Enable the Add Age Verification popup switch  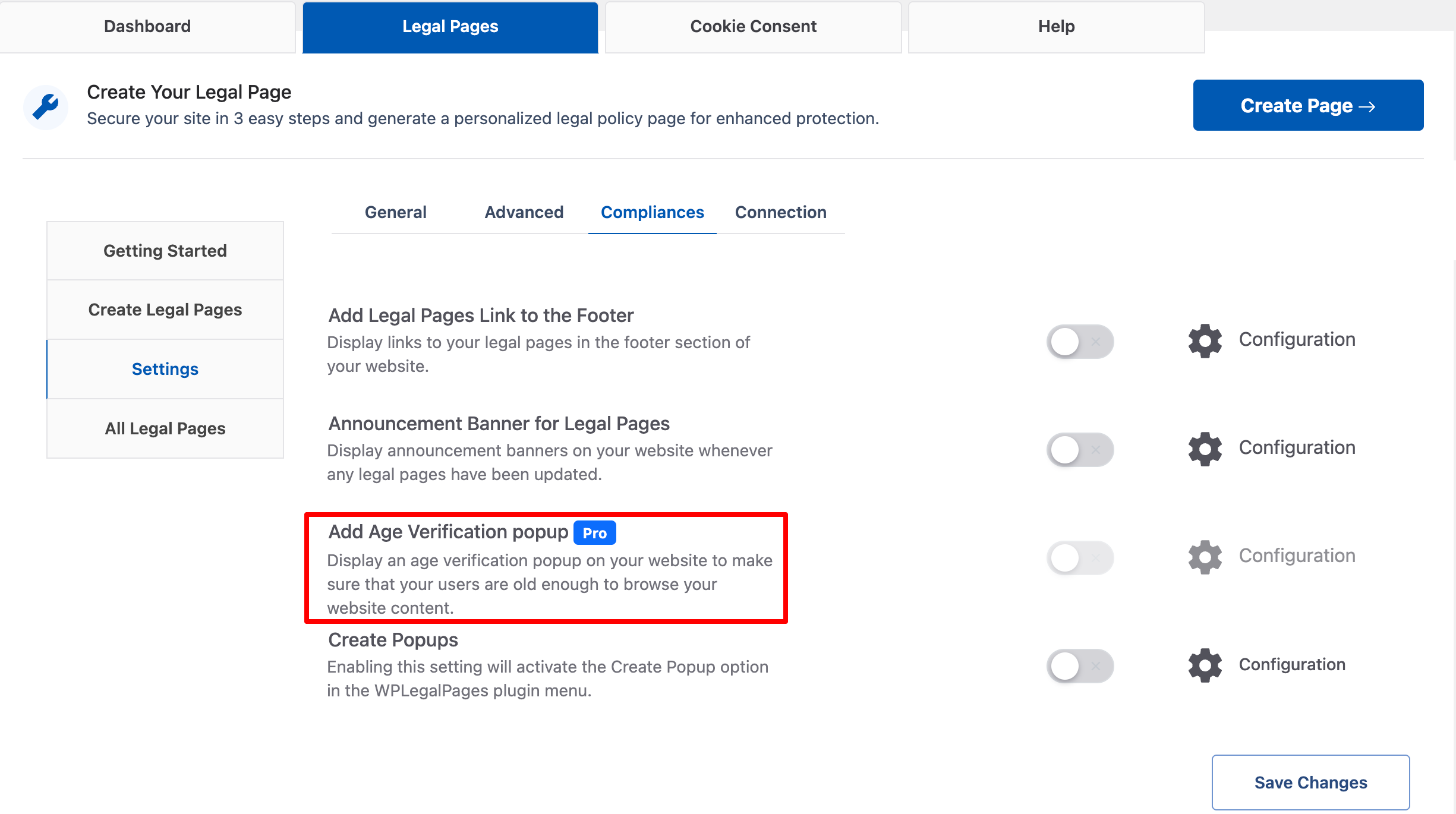pos(1079,558)
